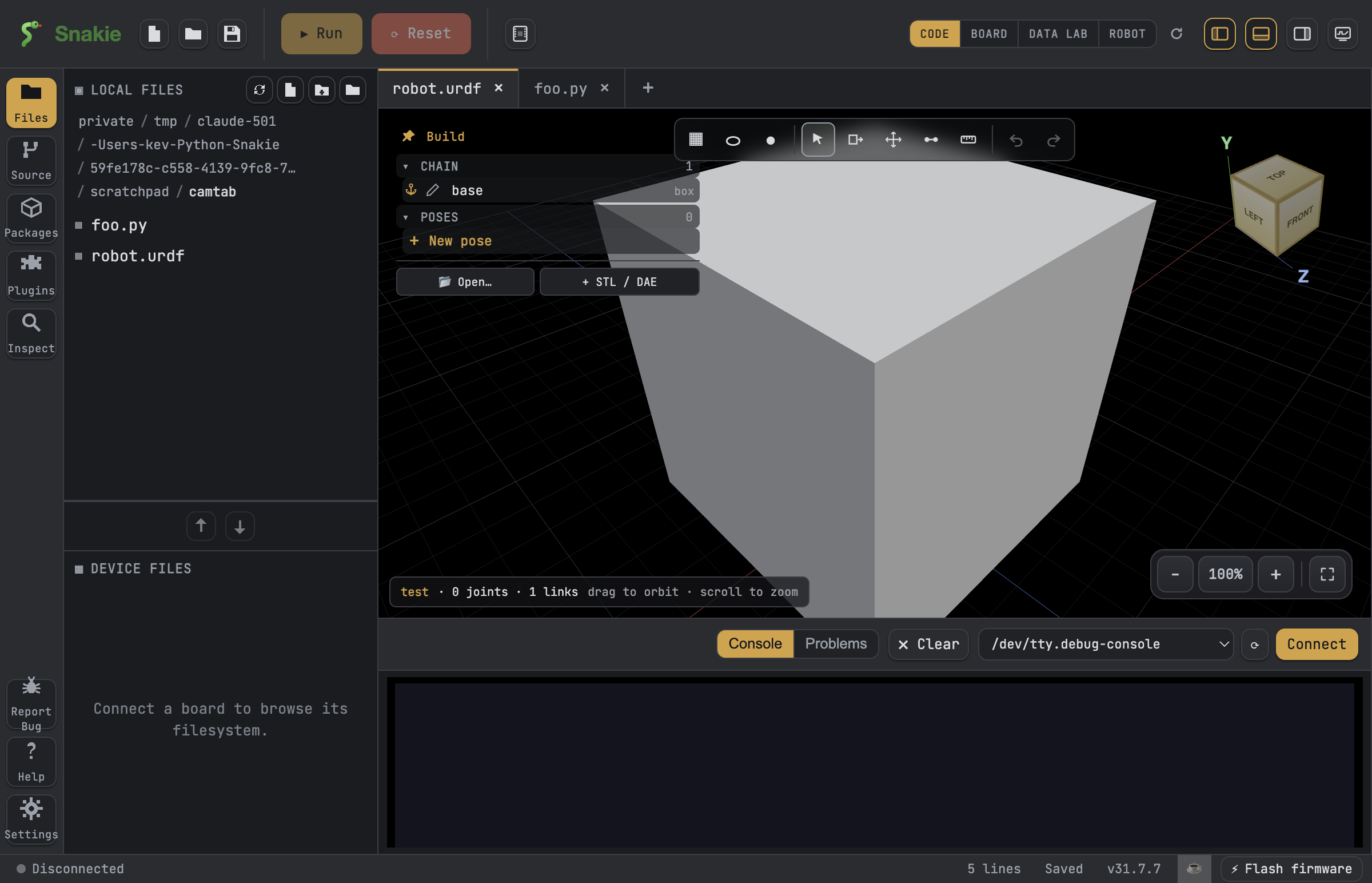Switch to the BOARD mode tab
1372x883 pixels.
[988, 34]
